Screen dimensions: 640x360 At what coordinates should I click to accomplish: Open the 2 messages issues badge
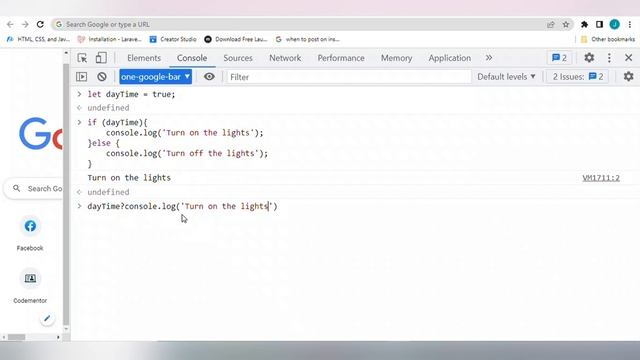[x=559, y=58]
